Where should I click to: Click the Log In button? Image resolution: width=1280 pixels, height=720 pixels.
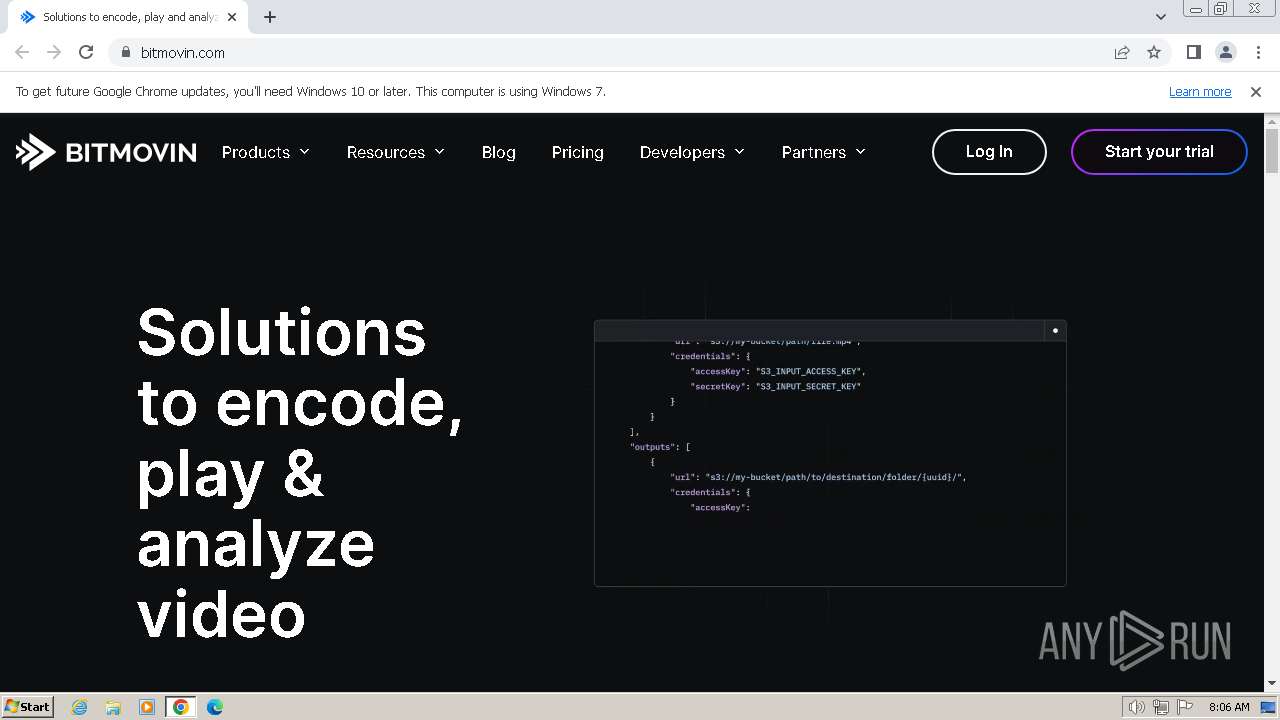[989, 152]
